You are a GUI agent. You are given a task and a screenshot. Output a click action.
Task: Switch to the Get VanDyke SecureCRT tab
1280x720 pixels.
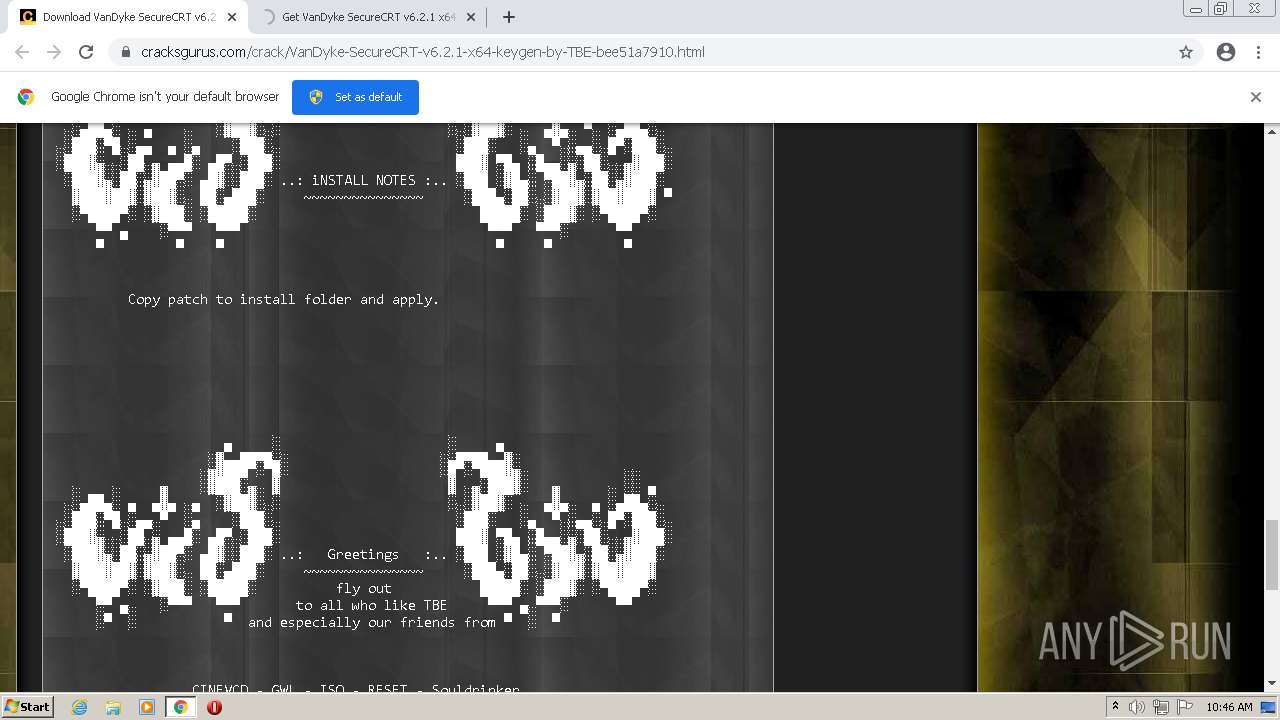[365, 17]
